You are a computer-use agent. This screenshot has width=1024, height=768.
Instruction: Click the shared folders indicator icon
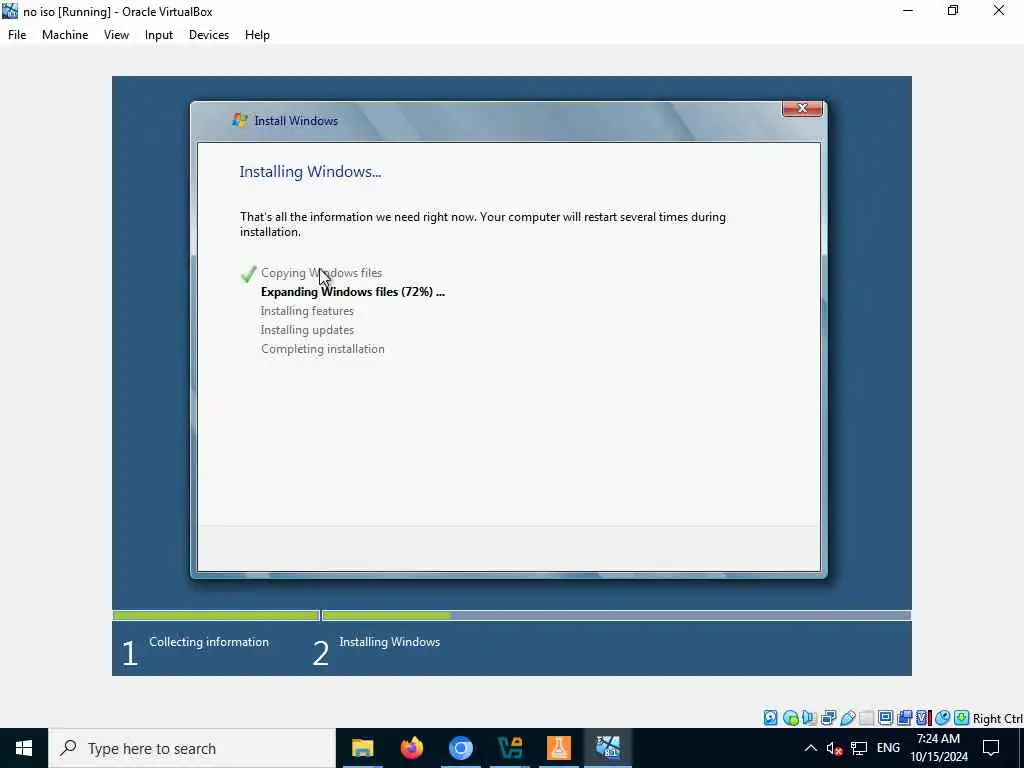pyautogui.click(x=867, y=718)
